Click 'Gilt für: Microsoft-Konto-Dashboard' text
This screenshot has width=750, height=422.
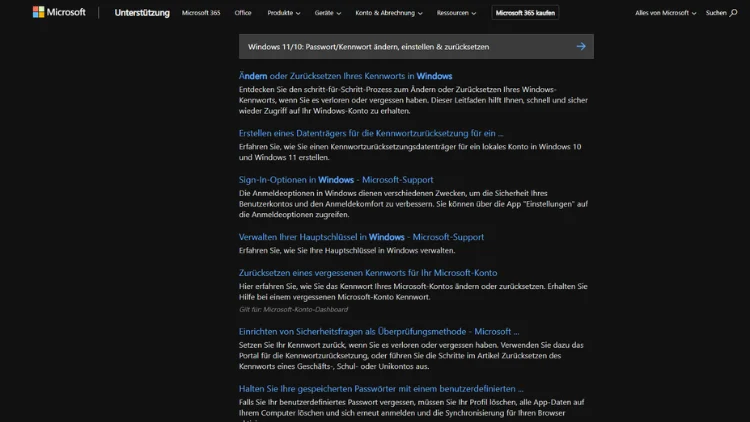point(293,310)
